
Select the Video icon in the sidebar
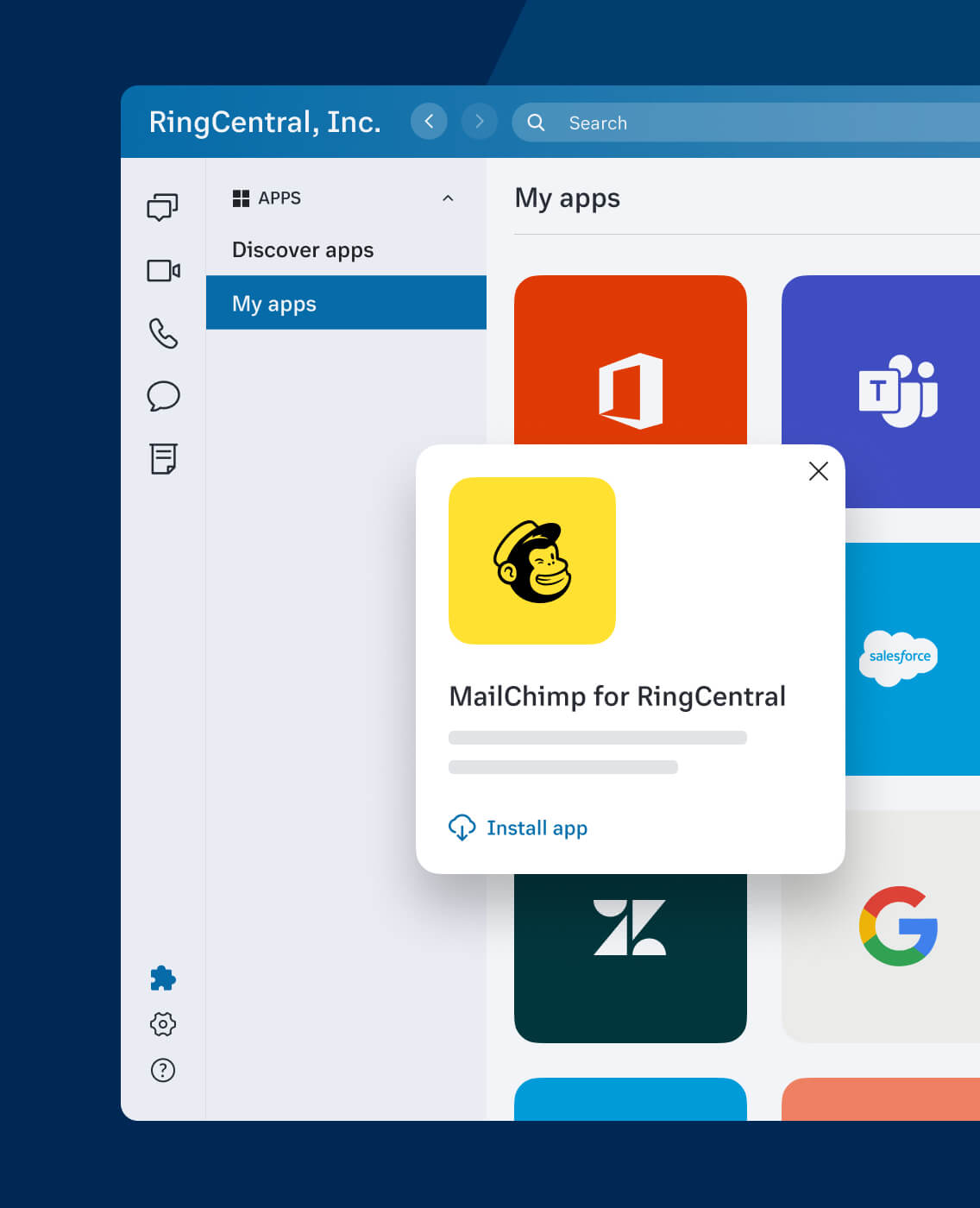pyautogui.click(x=162, y=271)
